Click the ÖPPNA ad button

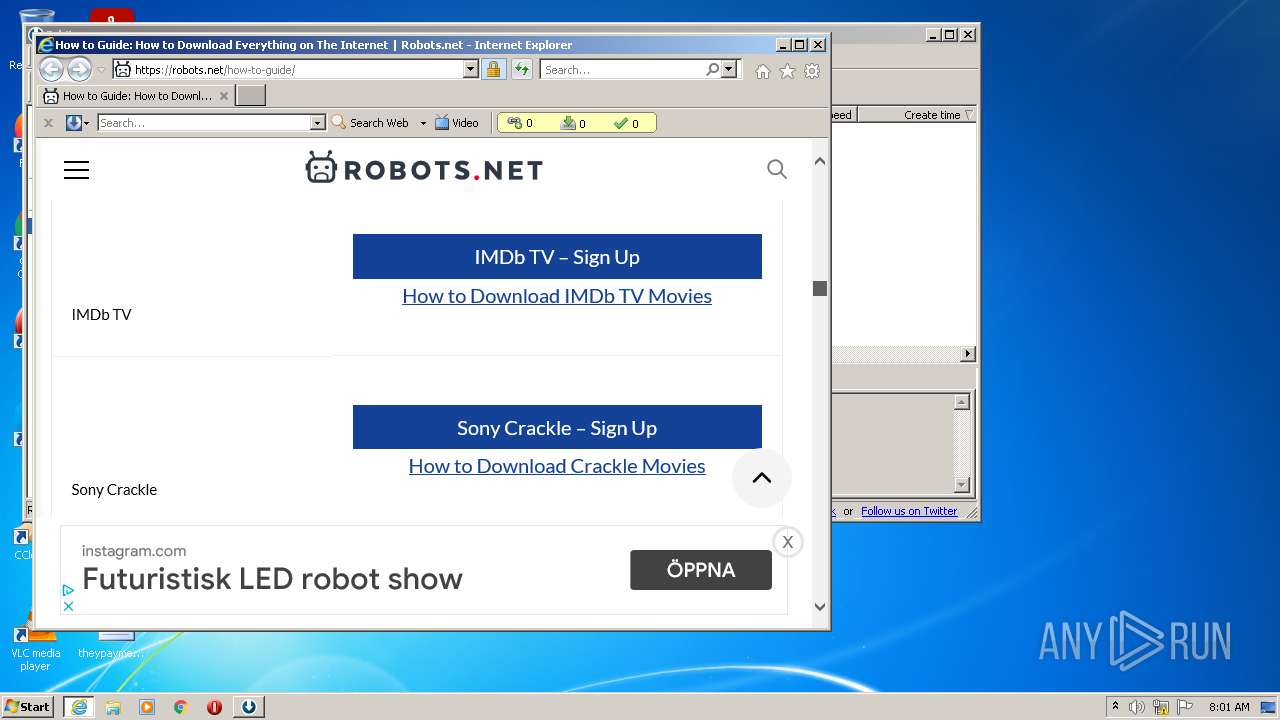pyautogui.click(x=701, y=570)
